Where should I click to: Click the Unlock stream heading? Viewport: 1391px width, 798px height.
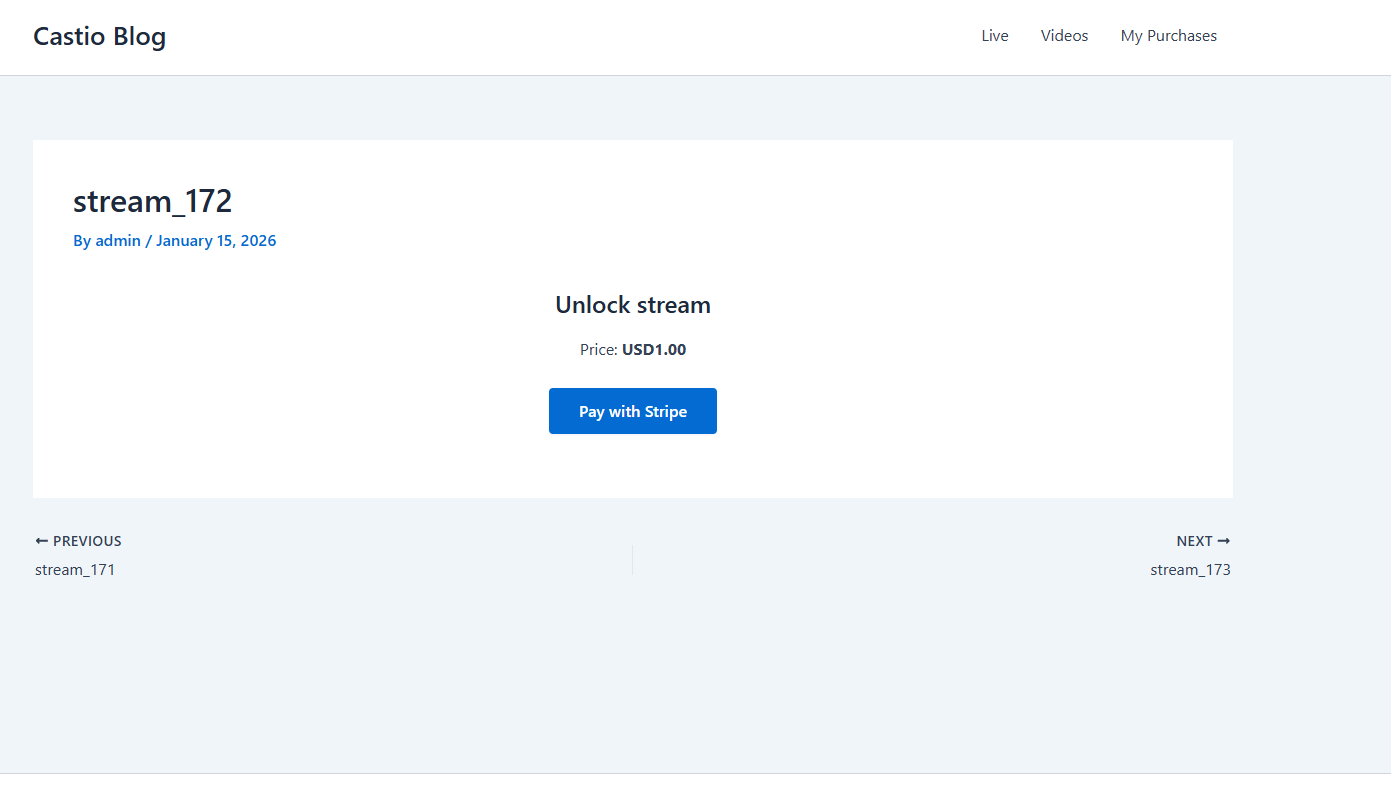coord(632,304)
